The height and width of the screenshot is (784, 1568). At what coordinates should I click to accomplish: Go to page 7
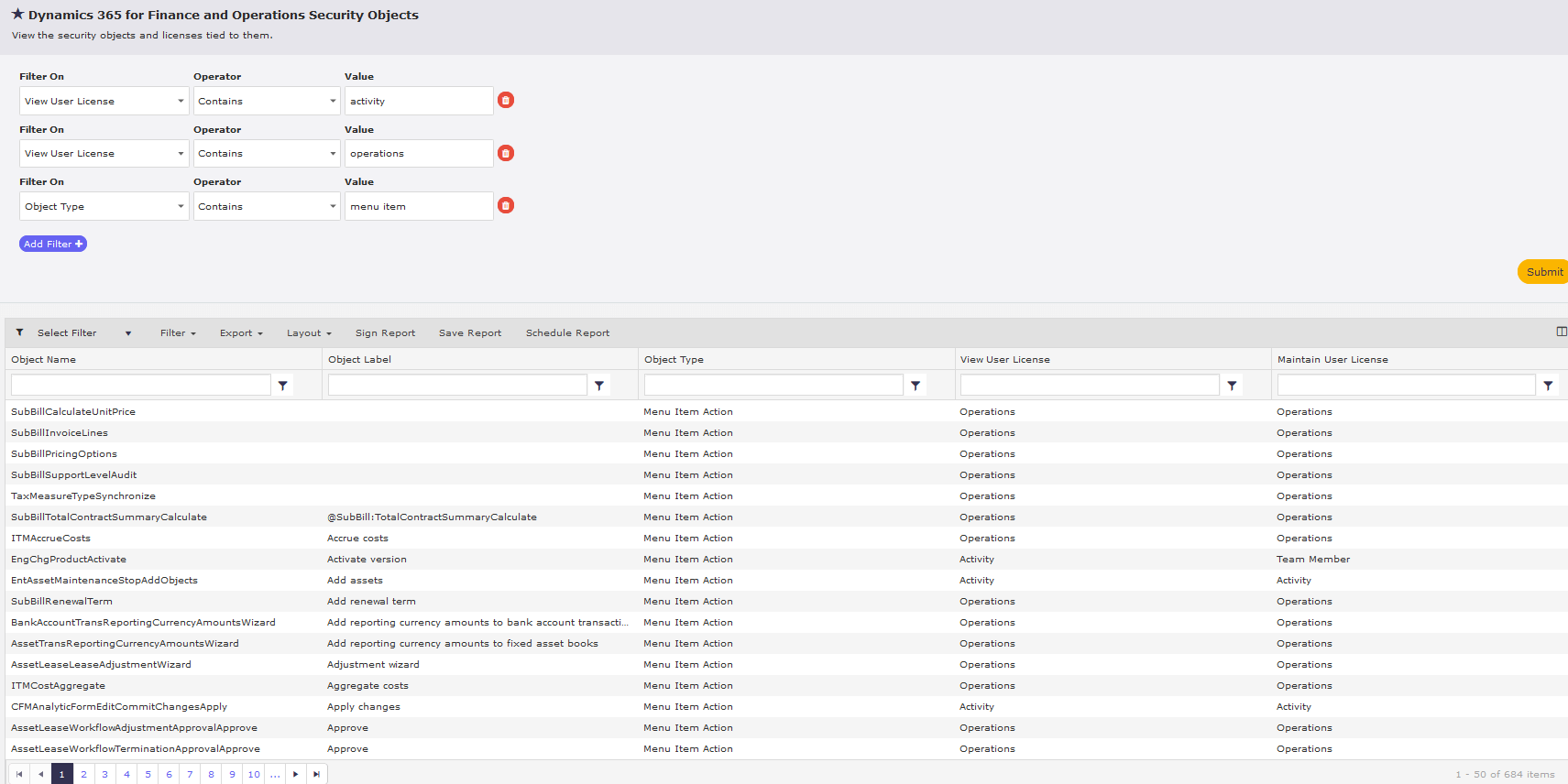point(190,774)
